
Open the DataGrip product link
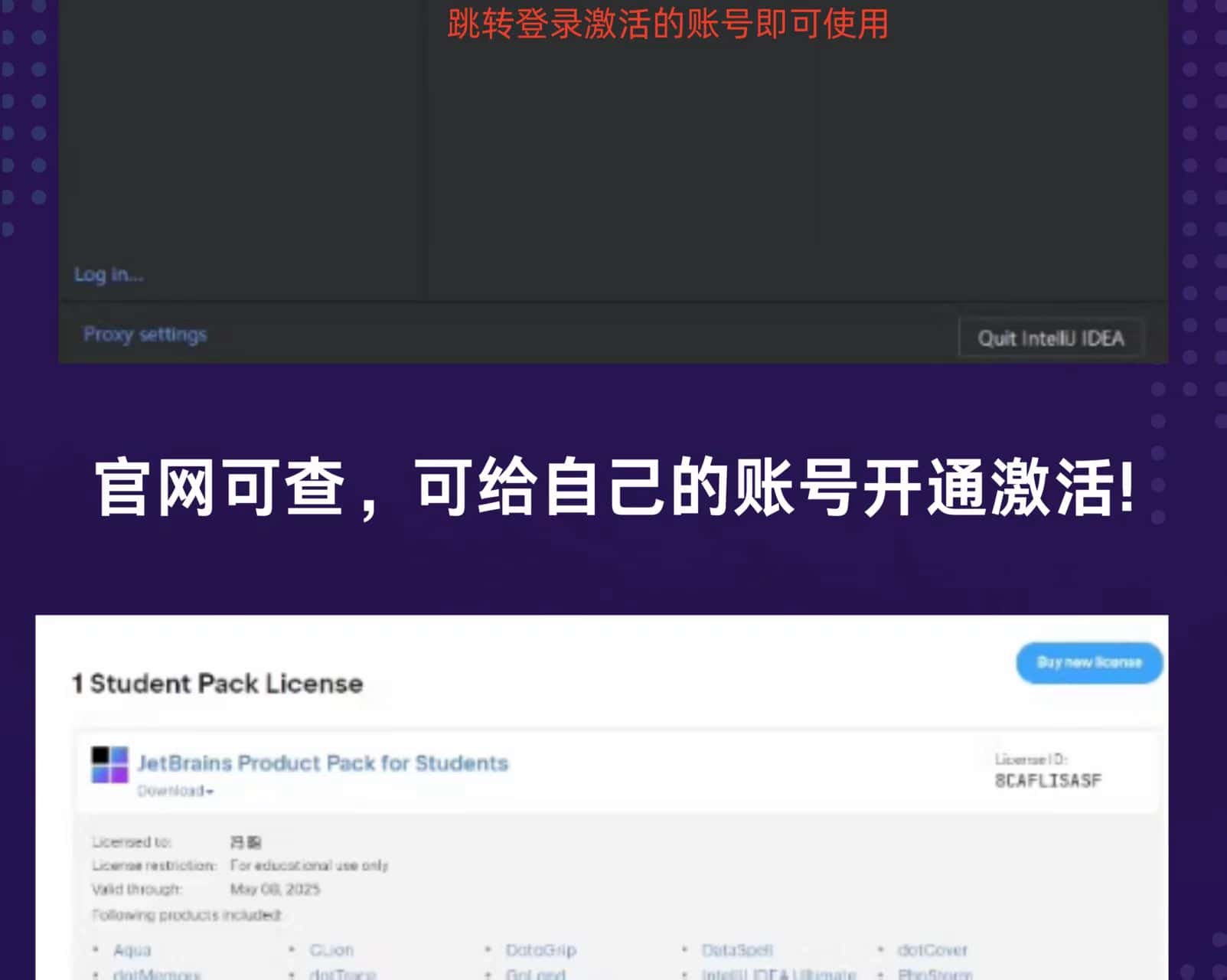tap(541, 950)
